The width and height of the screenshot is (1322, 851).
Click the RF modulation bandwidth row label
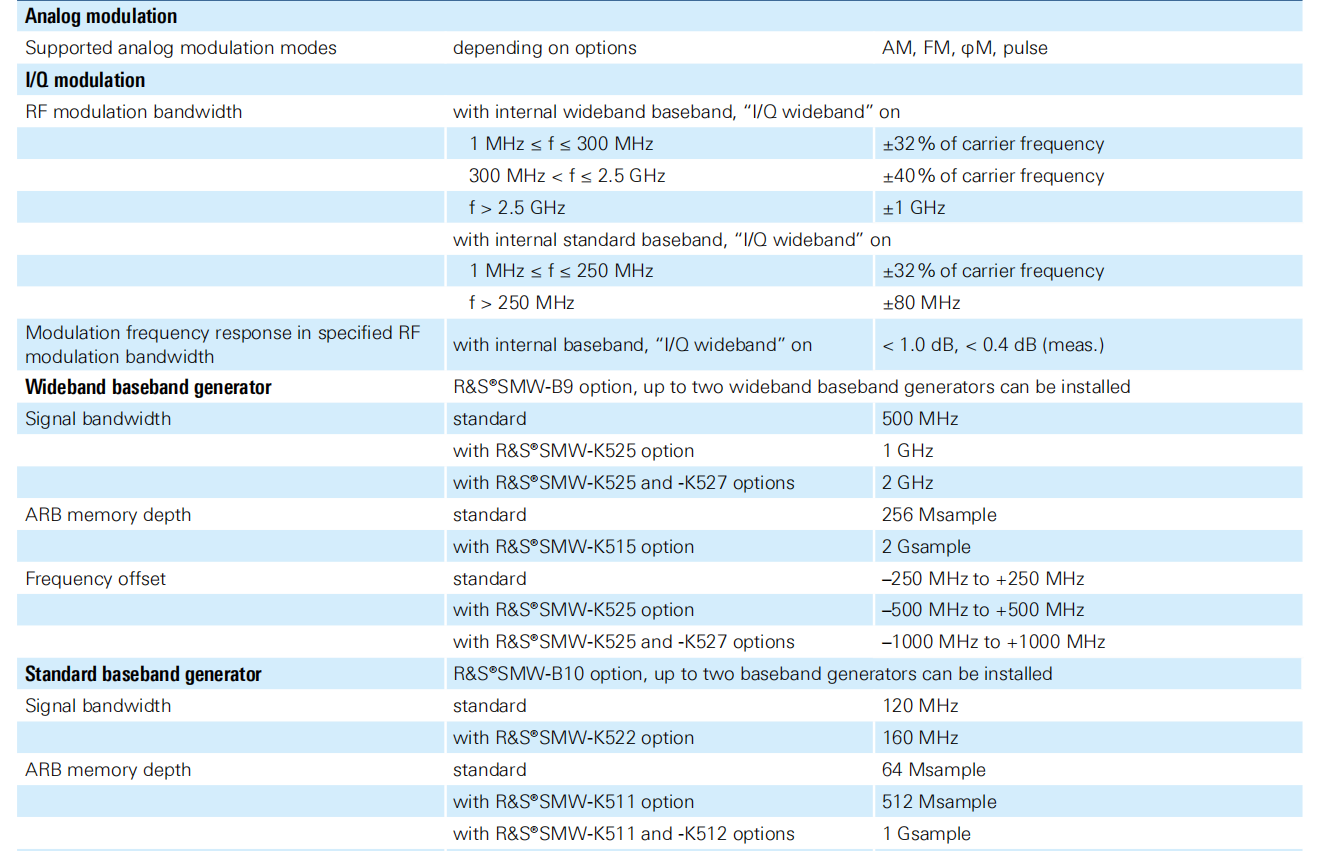[133, 112]
